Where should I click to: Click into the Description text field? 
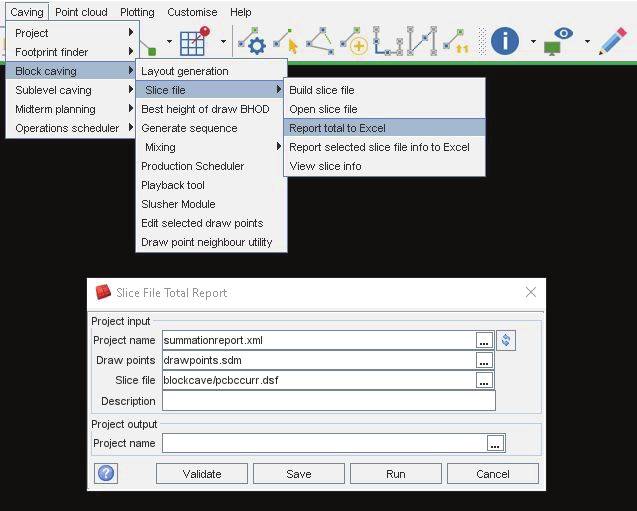328,401
